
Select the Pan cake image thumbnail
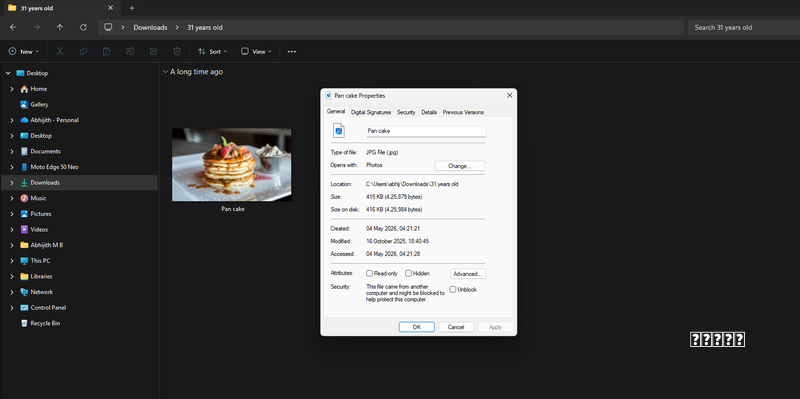[x=232, y=165]
